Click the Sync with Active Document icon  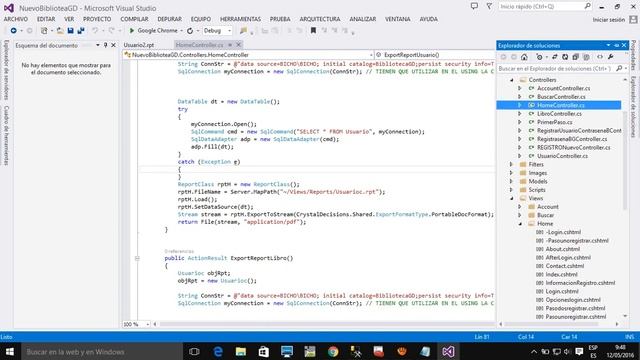(x=555, y=57)
